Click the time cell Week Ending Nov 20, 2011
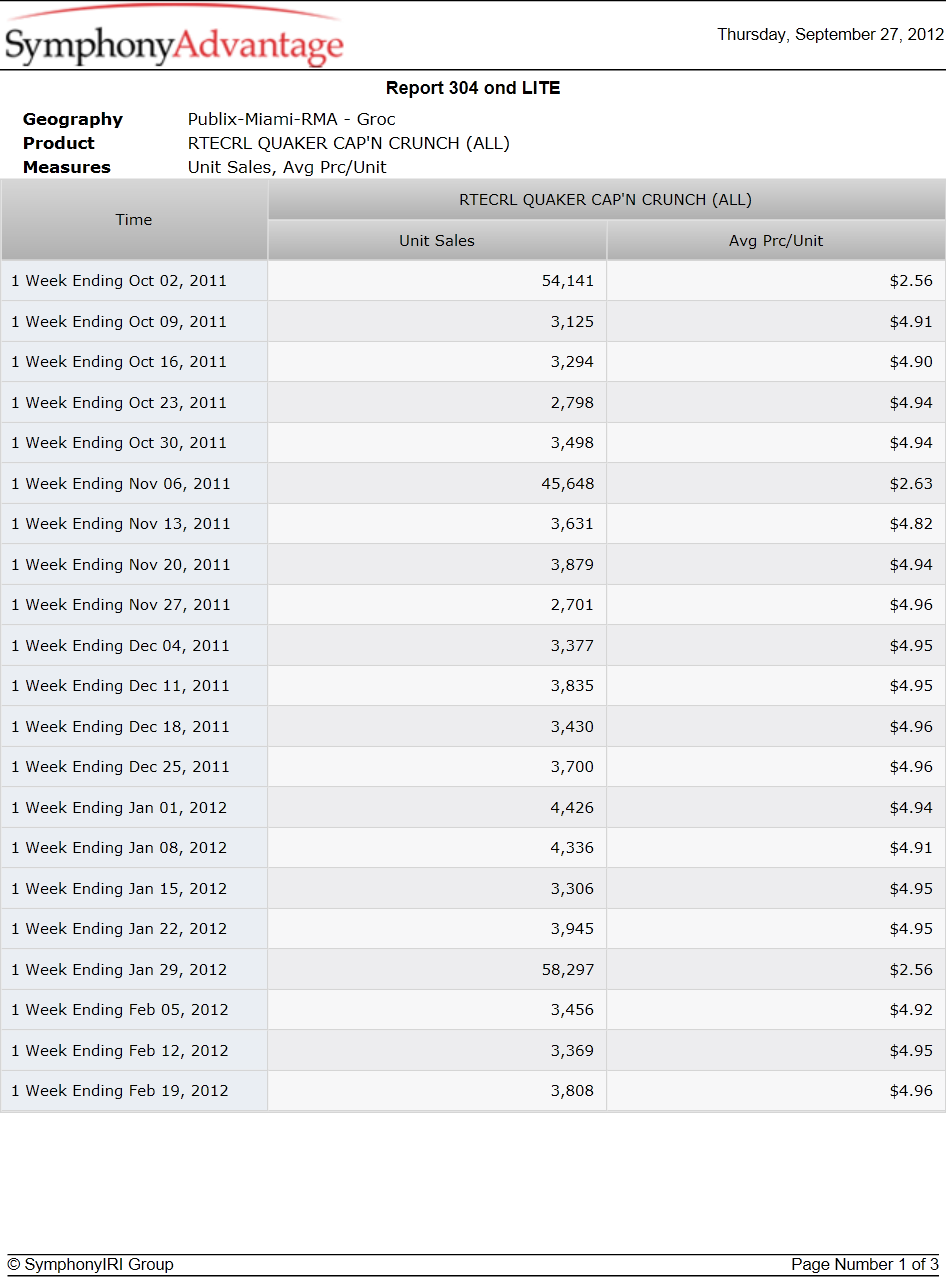 (134, 565)
